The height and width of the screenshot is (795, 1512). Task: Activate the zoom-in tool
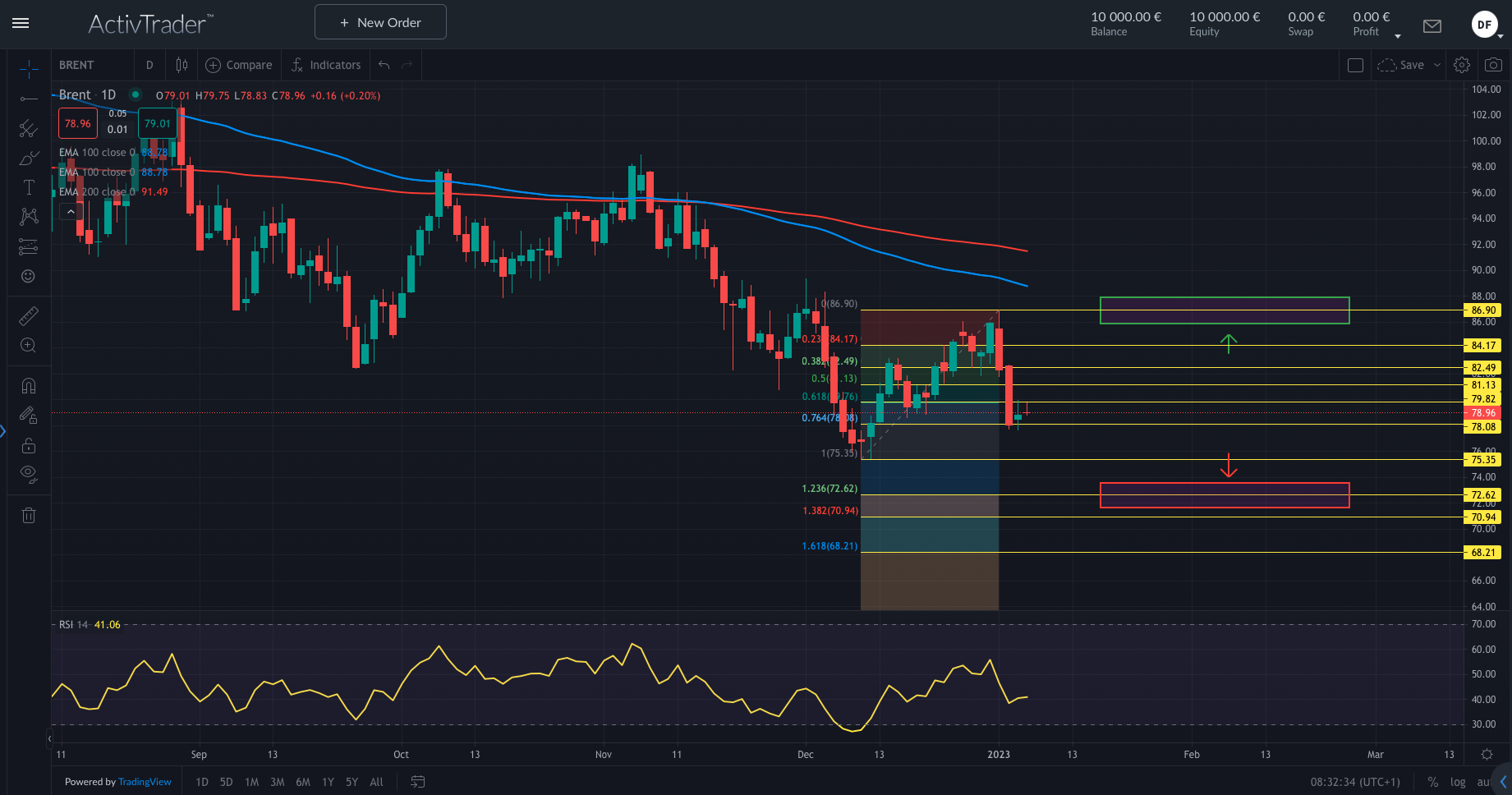point(29,345)
